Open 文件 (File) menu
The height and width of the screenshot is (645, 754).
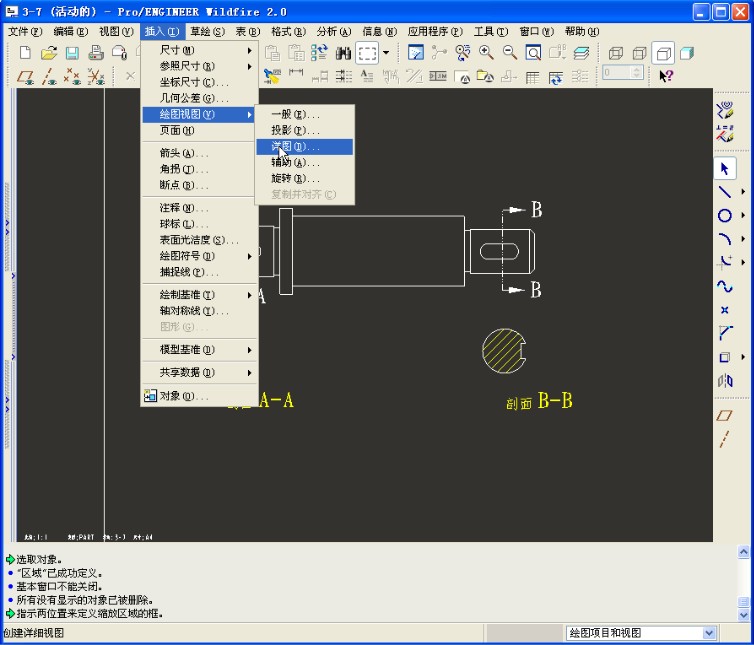point(25,32)
